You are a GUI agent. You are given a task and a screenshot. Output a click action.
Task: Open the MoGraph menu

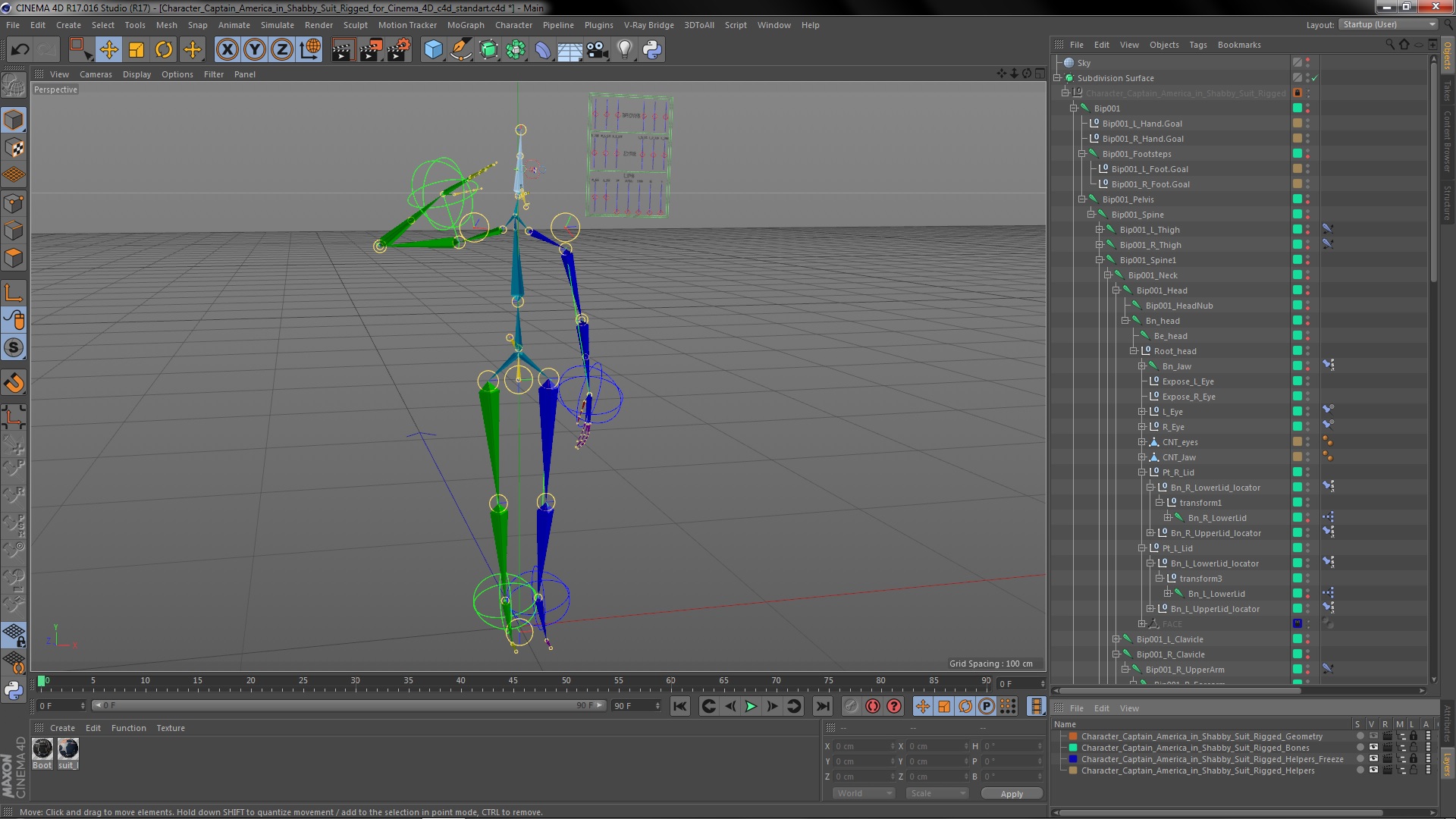(x=466, y=25)
